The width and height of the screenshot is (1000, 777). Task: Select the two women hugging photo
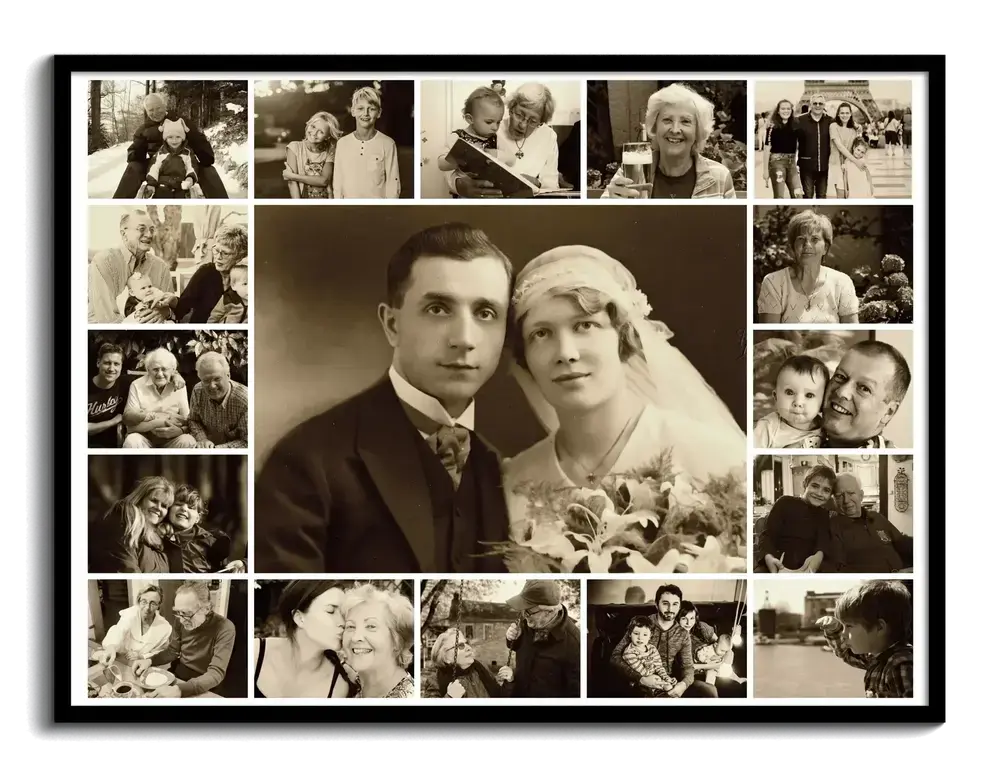point(168,514)
